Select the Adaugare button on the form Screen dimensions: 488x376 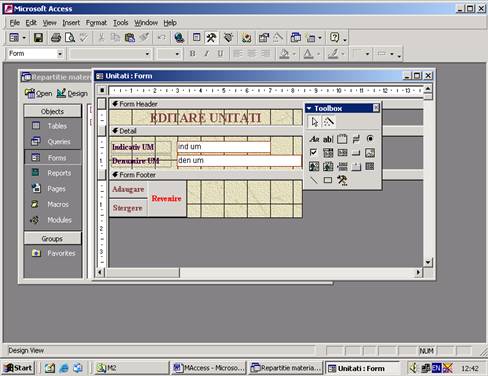click(x=128, y=189)
